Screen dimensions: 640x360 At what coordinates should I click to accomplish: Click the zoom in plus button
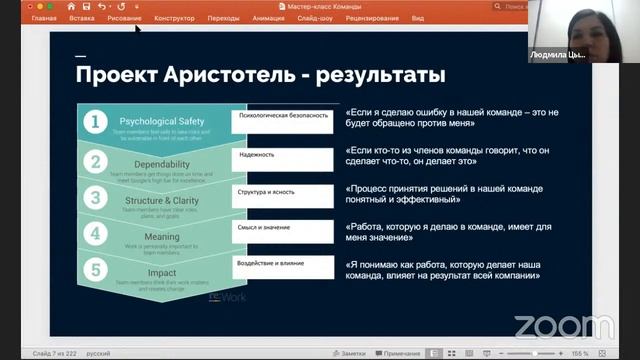[561, 353]
